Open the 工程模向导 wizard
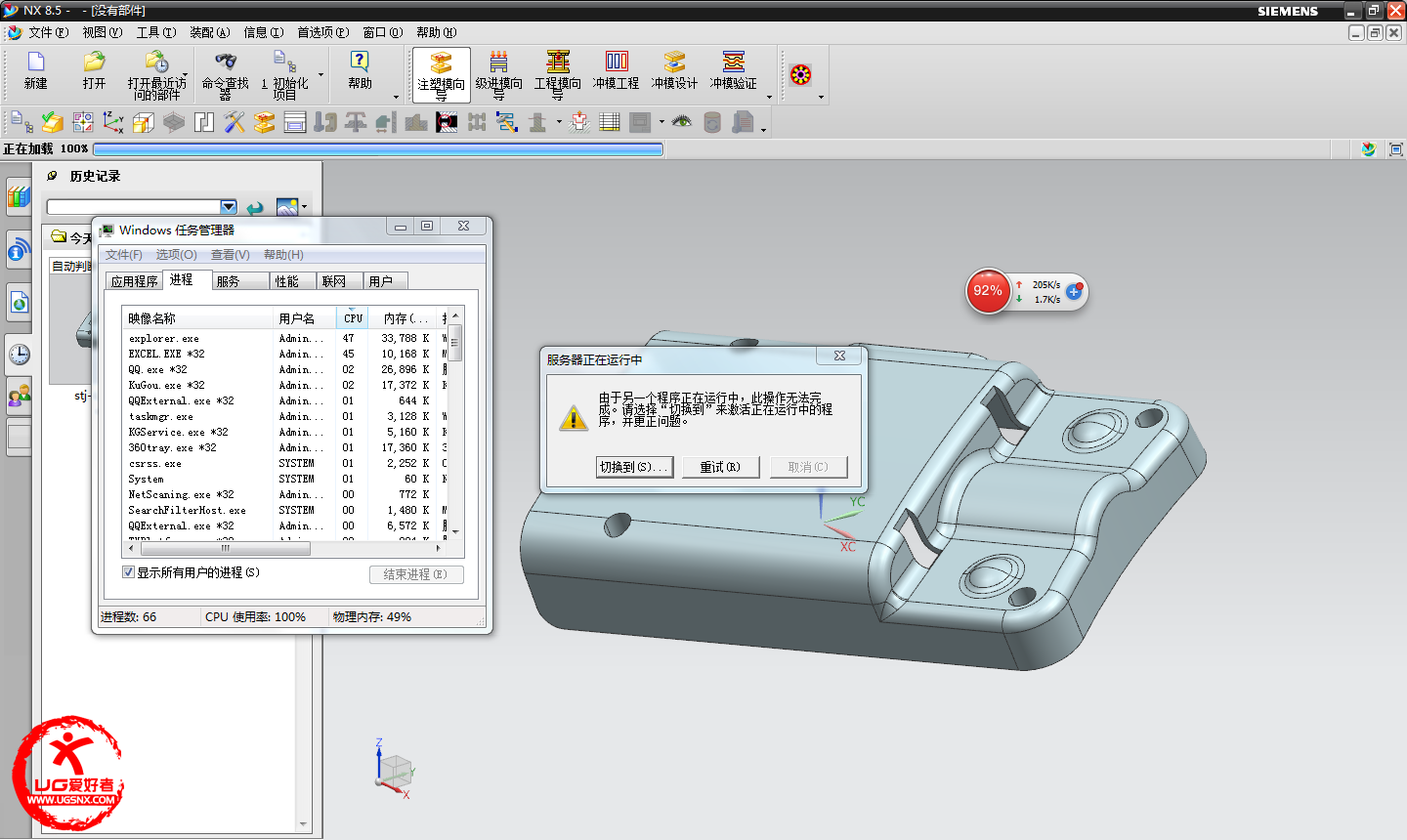1407x840 pixels. pos(558,75)
